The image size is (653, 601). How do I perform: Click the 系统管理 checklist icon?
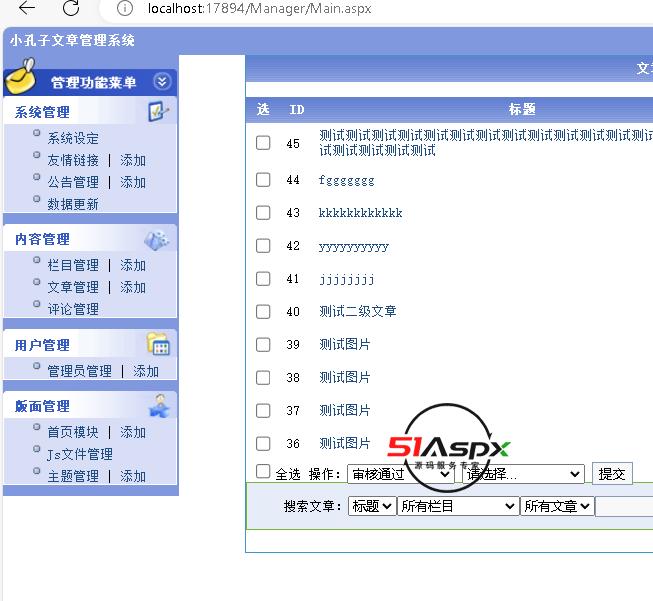click(x=158, y=111)
